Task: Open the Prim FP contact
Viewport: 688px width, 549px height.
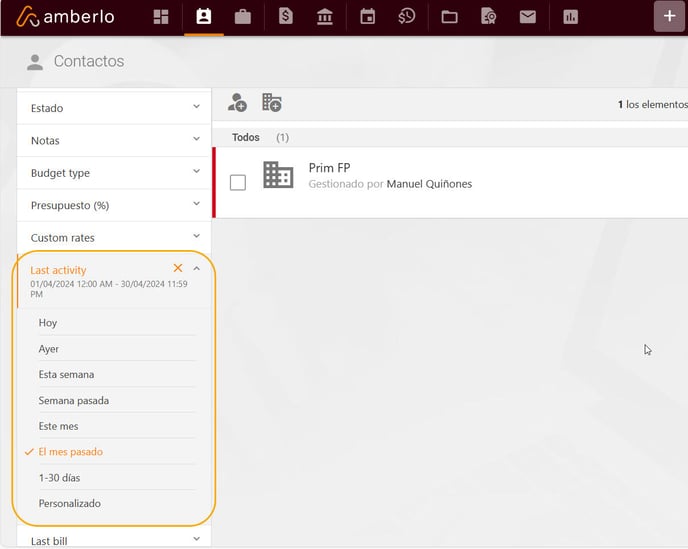Action: coord(329,168)
